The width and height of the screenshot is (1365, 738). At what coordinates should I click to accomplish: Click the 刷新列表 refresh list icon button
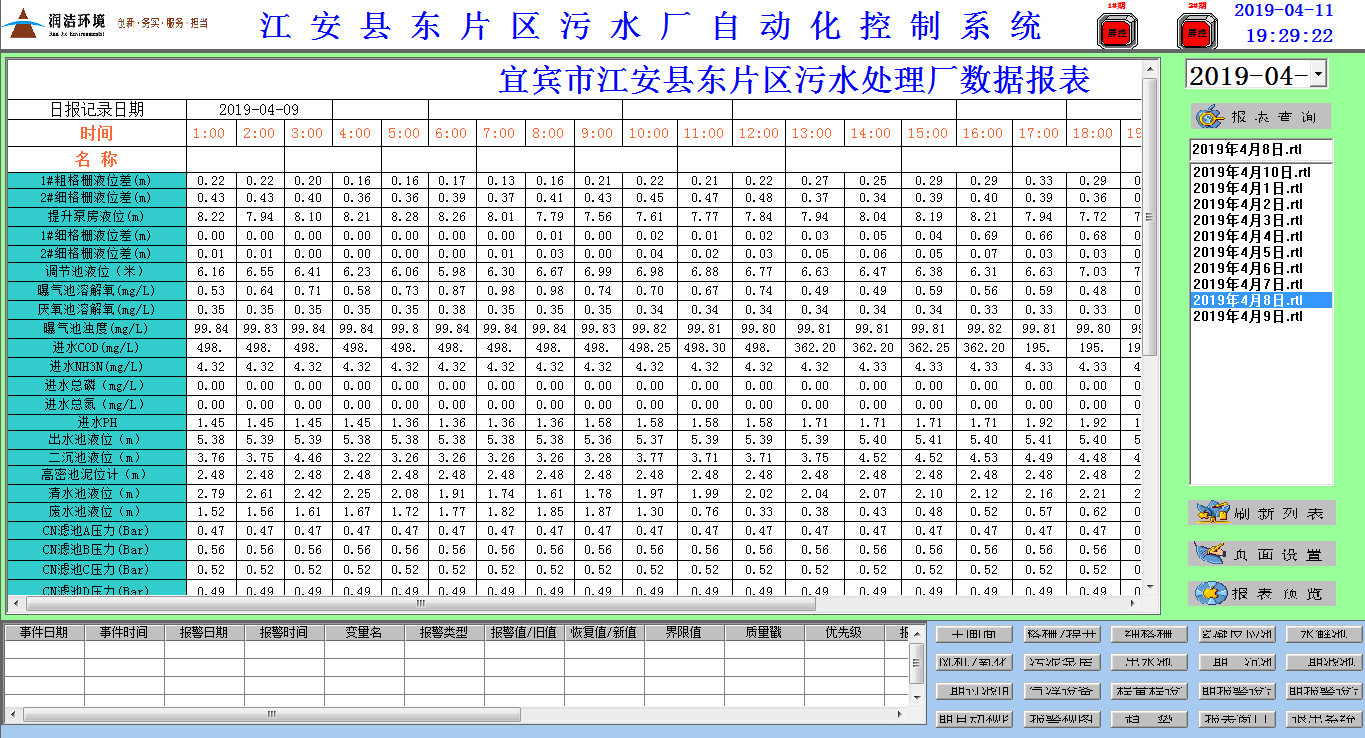(1260, 513)
